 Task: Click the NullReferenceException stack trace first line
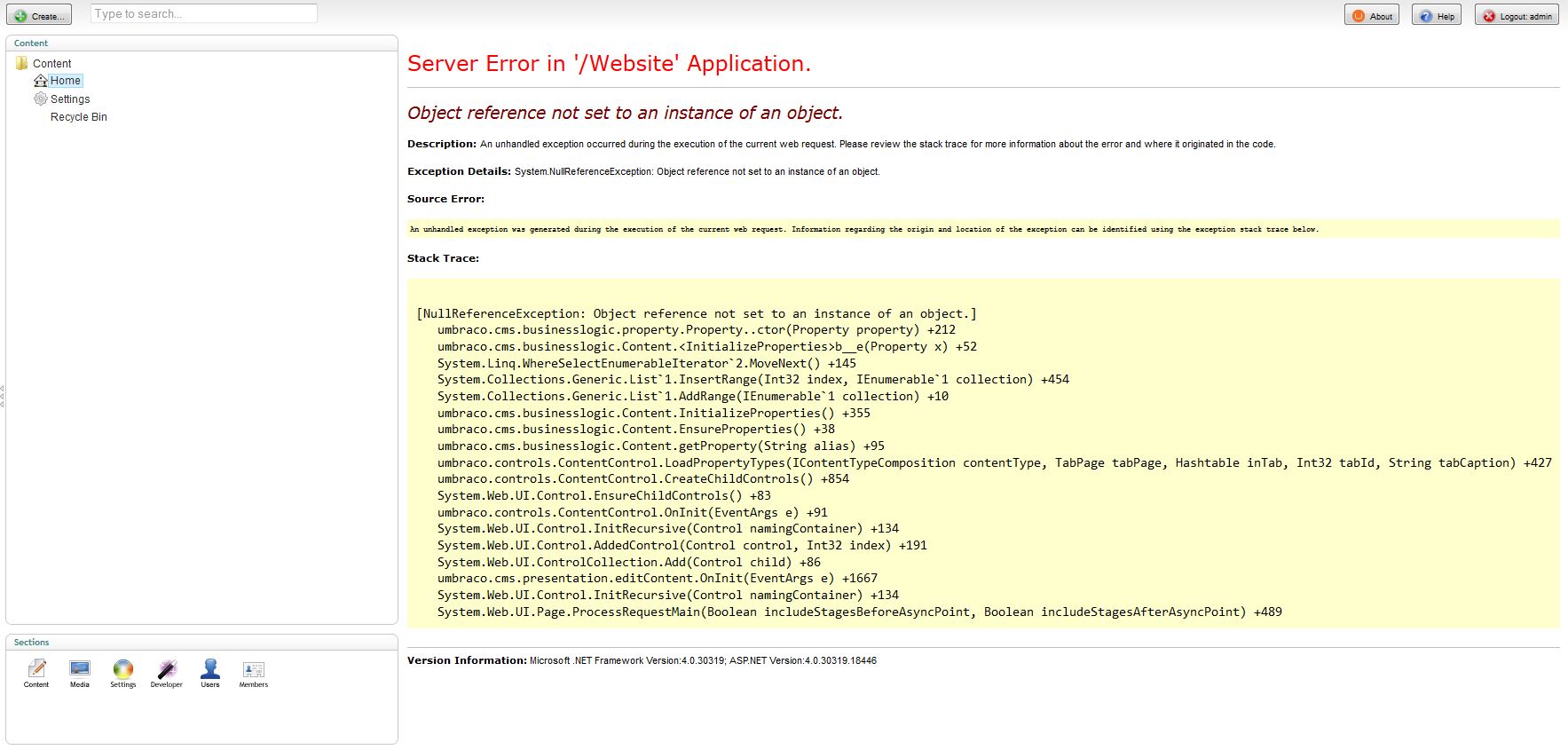click(697, 313)
